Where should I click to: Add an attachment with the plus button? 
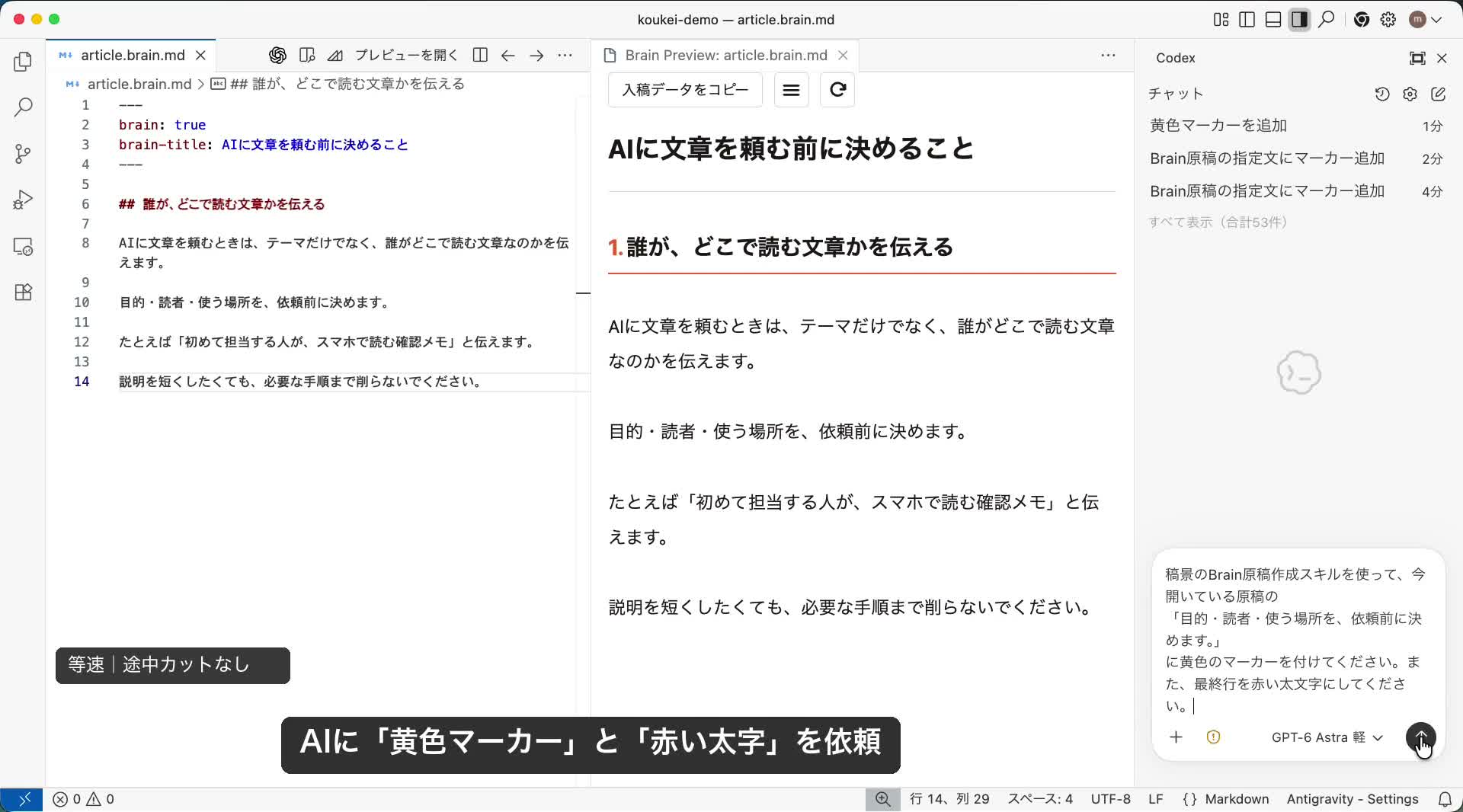[1176, 737]
